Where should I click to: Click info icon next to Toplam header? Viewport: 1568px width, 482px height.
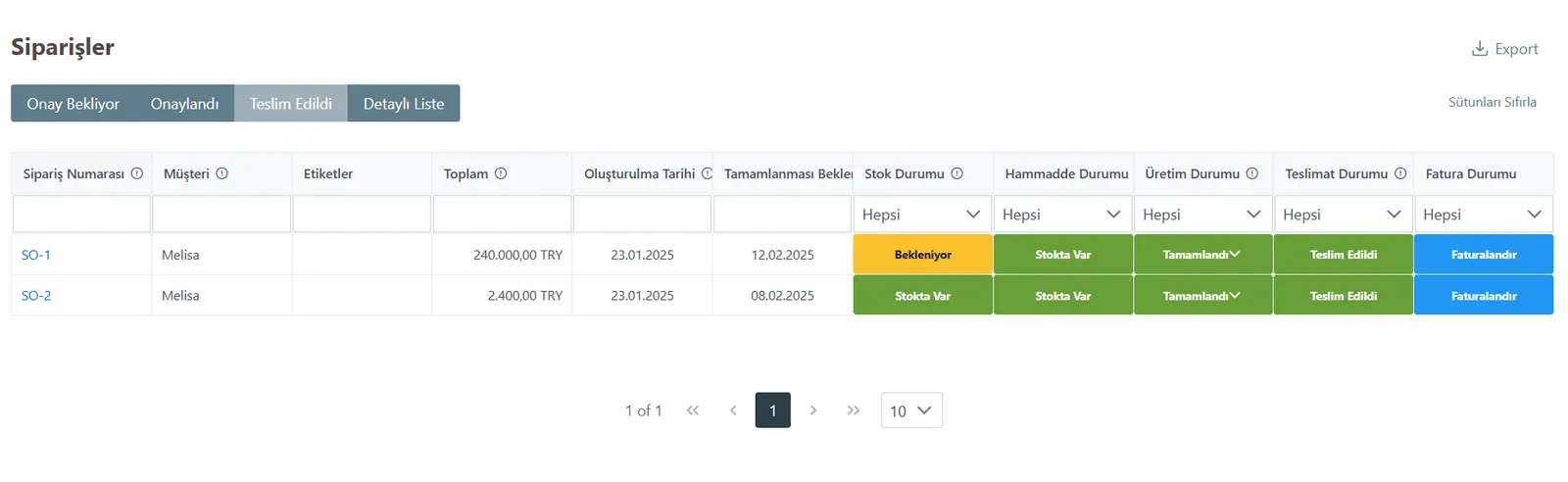point(501,173)
